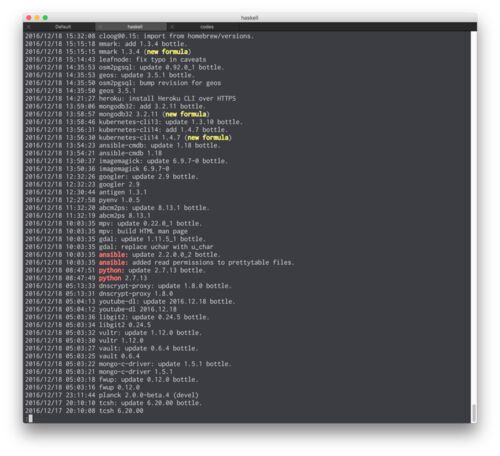Click line 'tcsh 6.20.00'
This screenshot has height=456, width=500.
[x=121, y=411]
